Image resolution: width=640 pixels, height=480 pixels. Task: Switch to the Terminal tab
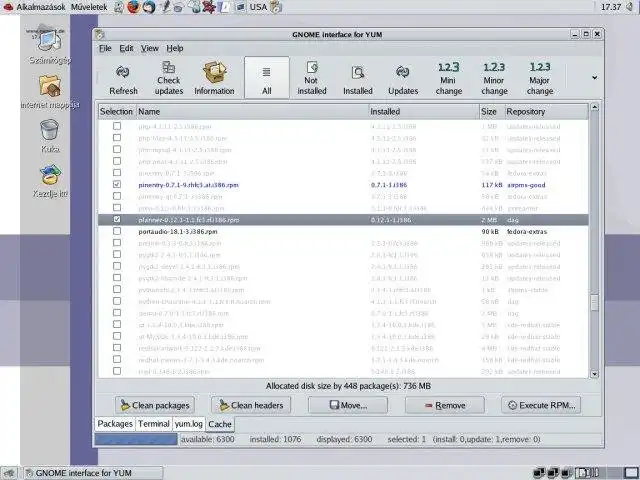pyautogui.click(x=153, y=424)
